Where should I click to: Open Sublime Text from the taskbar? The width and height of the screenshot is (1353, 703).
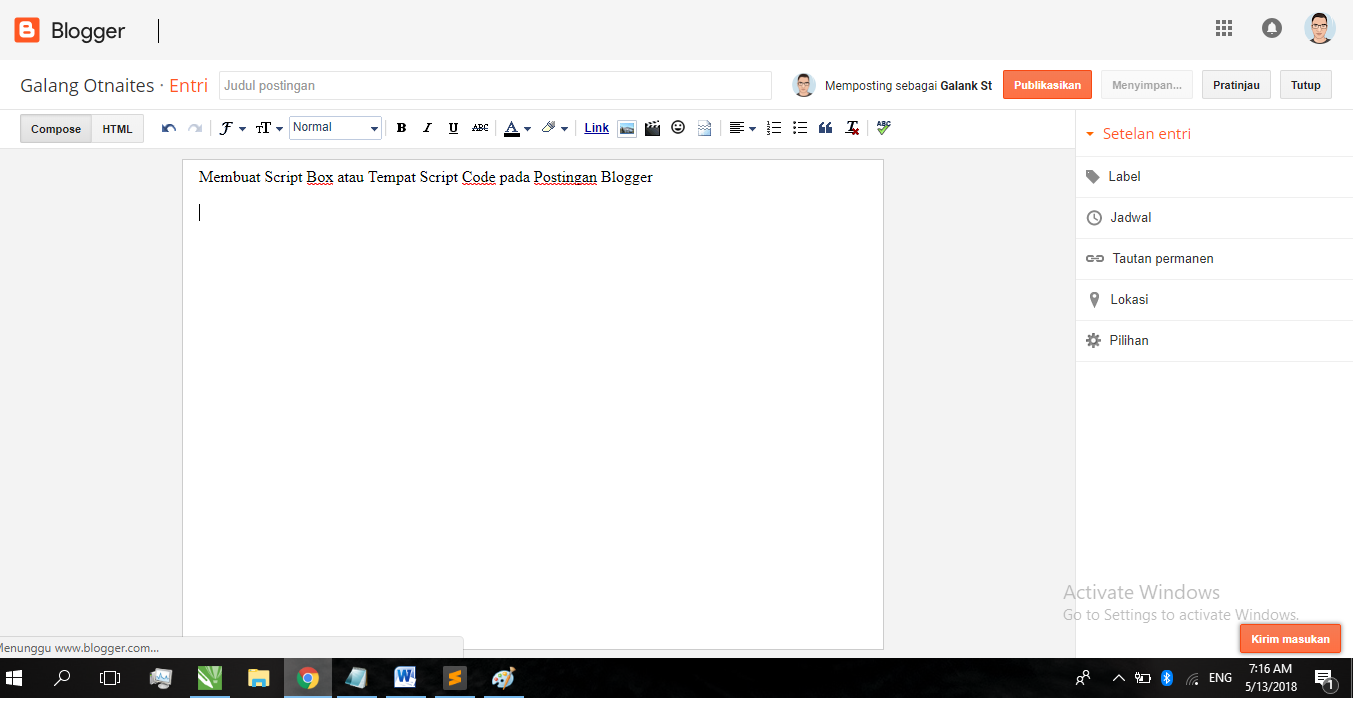pyautogui.click(x=455, y=678)
